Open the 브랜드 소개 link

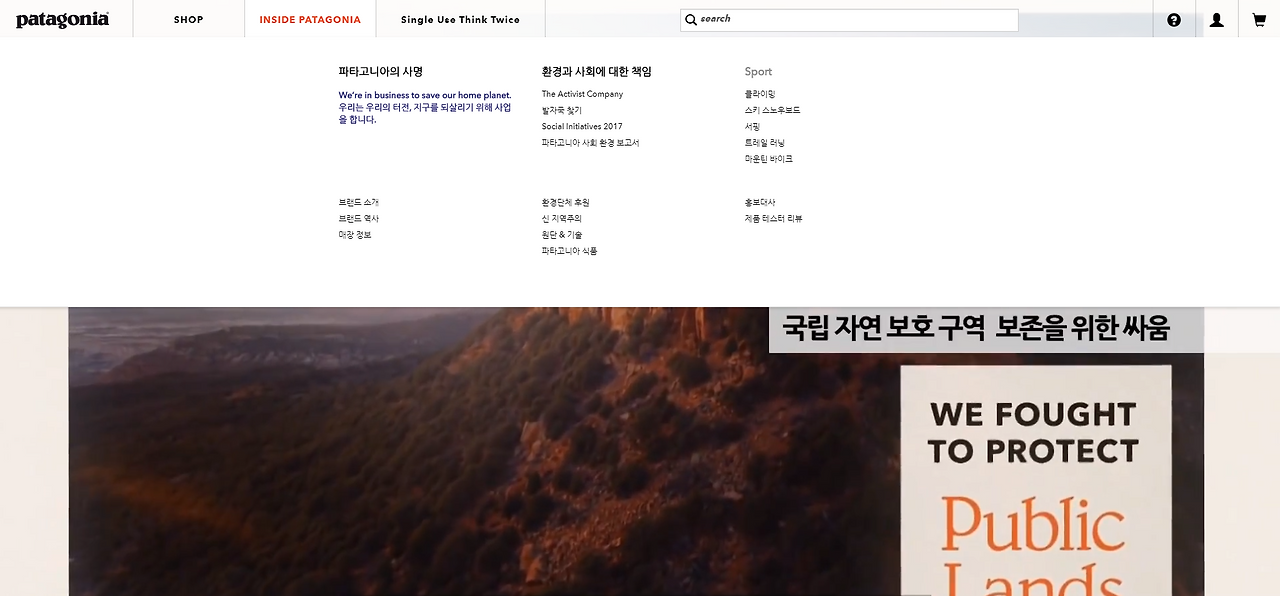coord(358,202)
